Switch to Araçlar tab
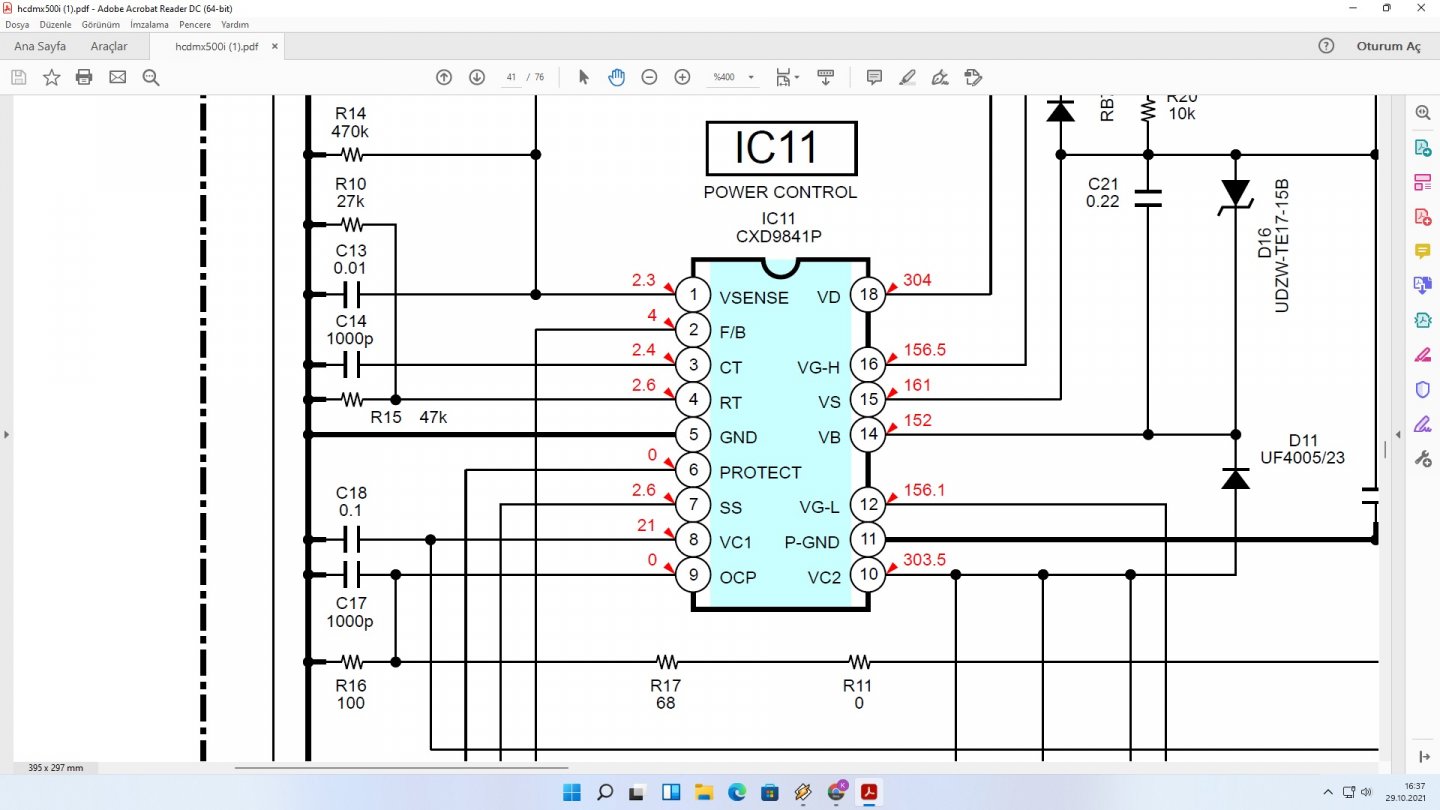 tap(109, 46)
